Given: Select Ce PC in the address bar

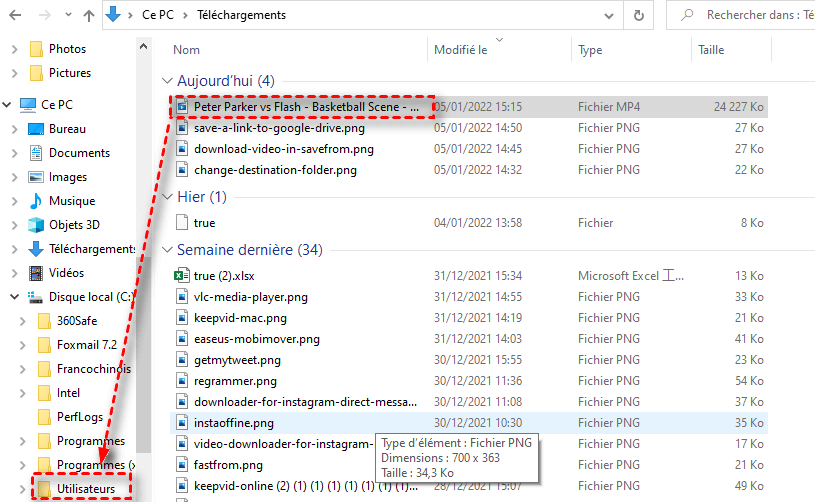Looking at the screenshot, I should pos(158,15).
